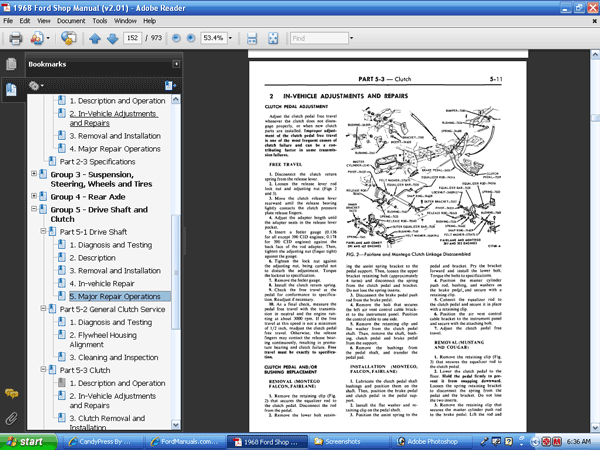
Task: Collapse Group 5 - Drive Shaft and Clutch
Action: [34, 209]
